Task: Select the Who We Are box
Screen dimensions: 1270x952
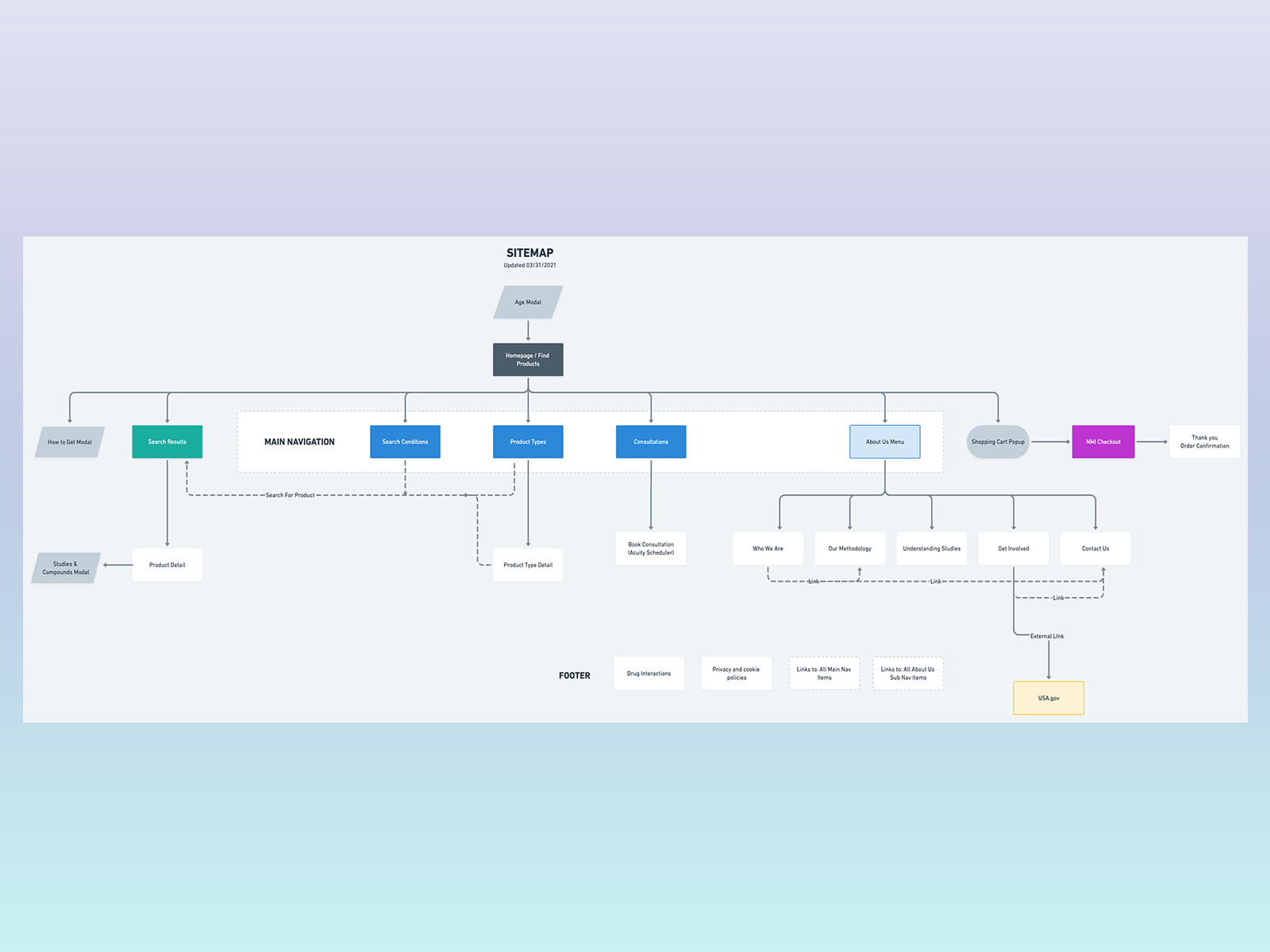Action: coord(768,548)
